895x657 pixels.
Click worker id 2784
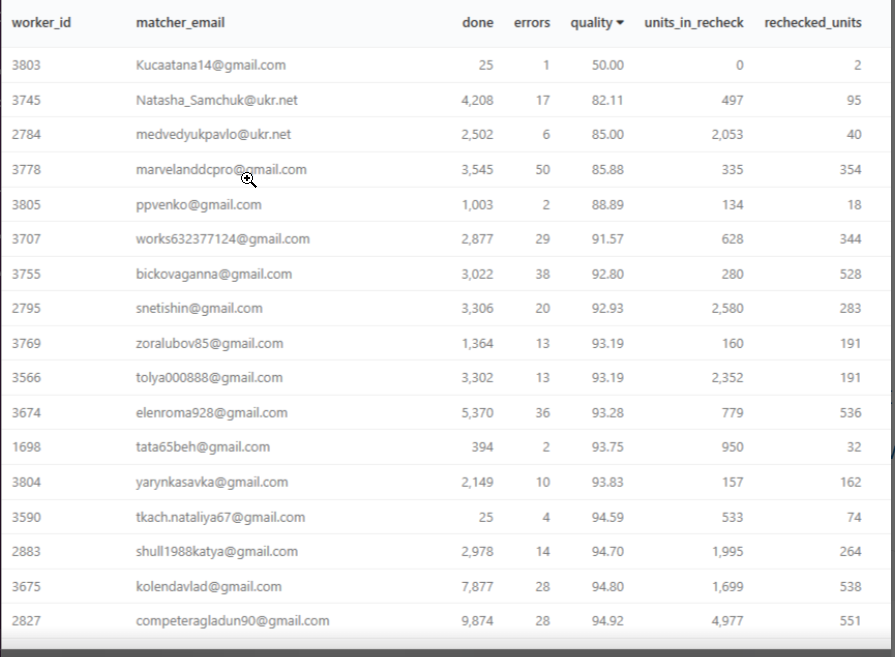click(x=26, y=135)
